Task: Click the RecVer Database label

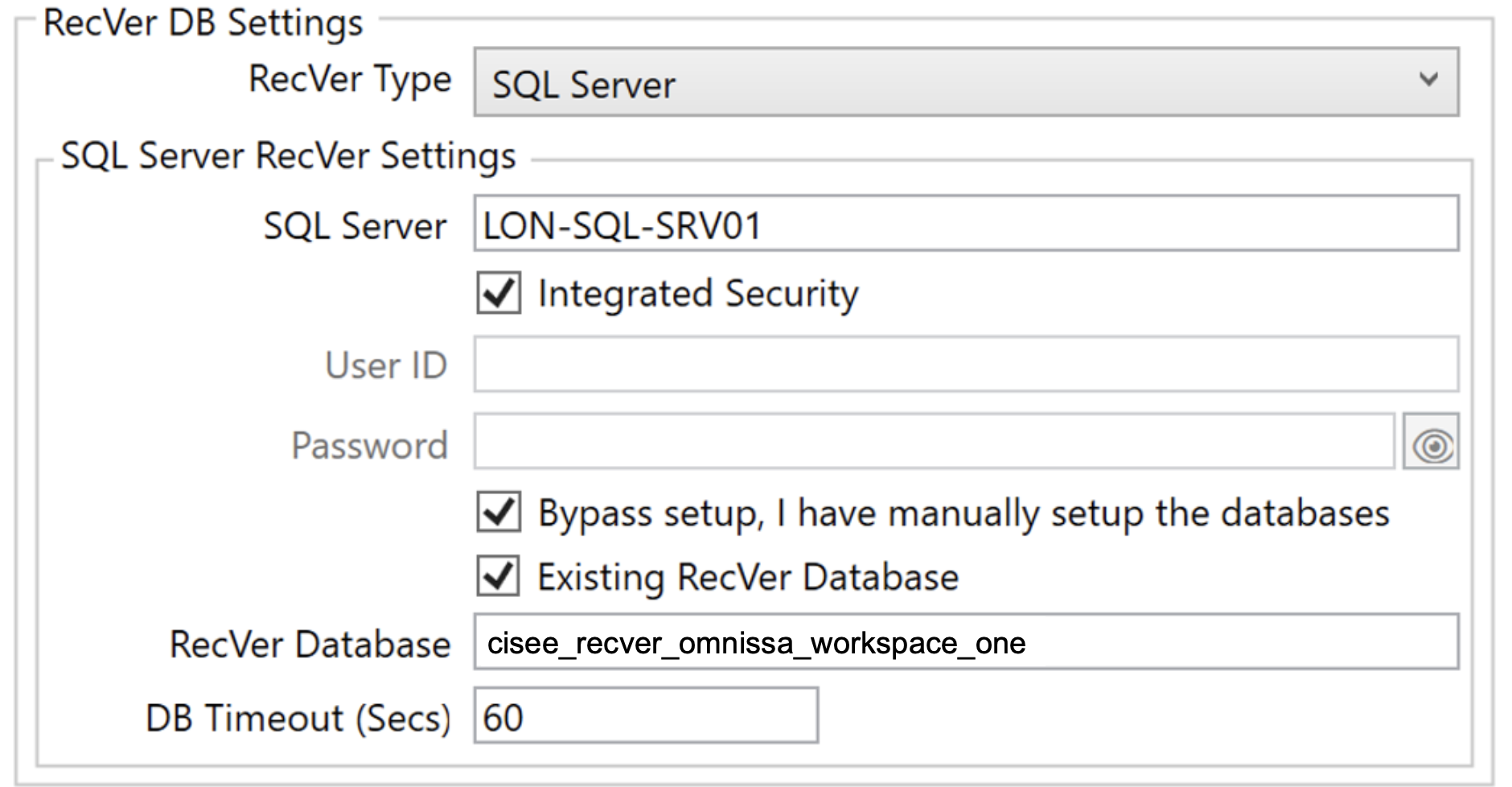Action: coord(310,645)
